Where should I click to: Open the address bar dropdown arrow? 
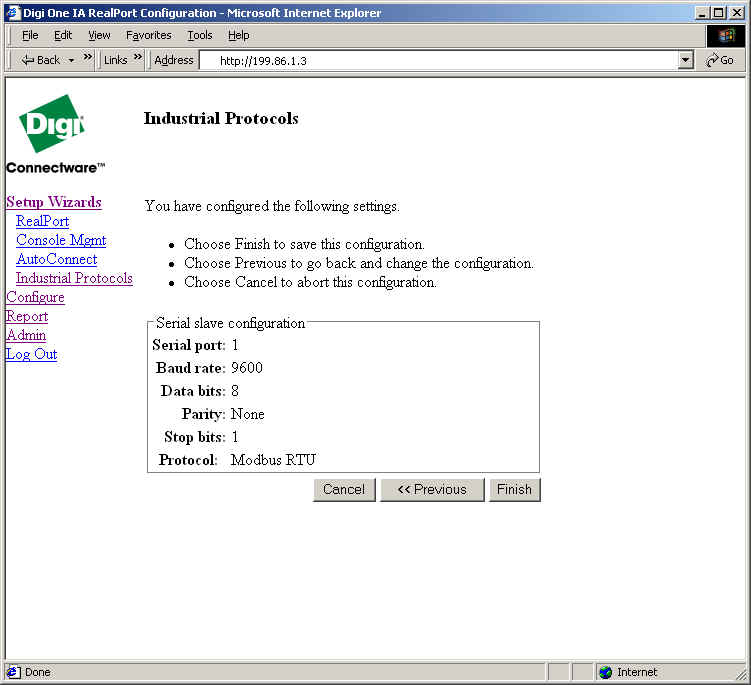tap(685, 60)
